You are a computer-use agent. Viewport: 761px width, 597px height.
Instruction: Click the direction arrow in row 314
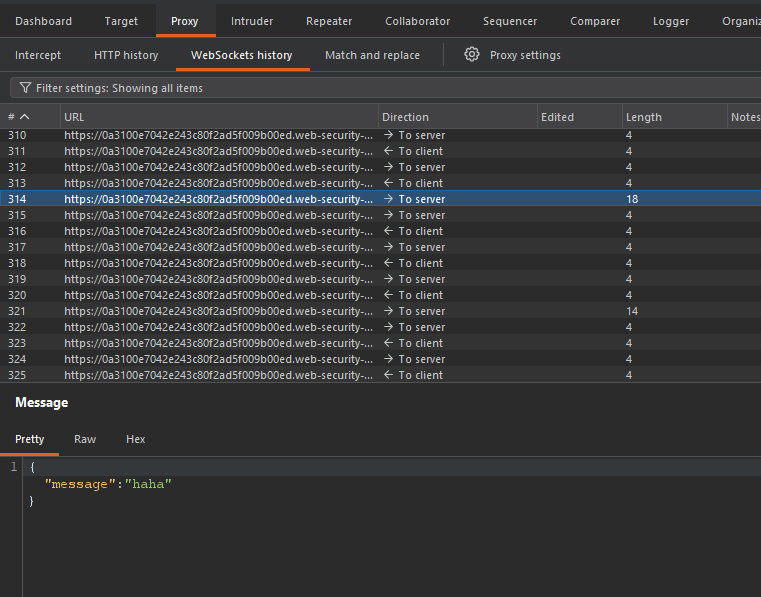tap(388, 199)
